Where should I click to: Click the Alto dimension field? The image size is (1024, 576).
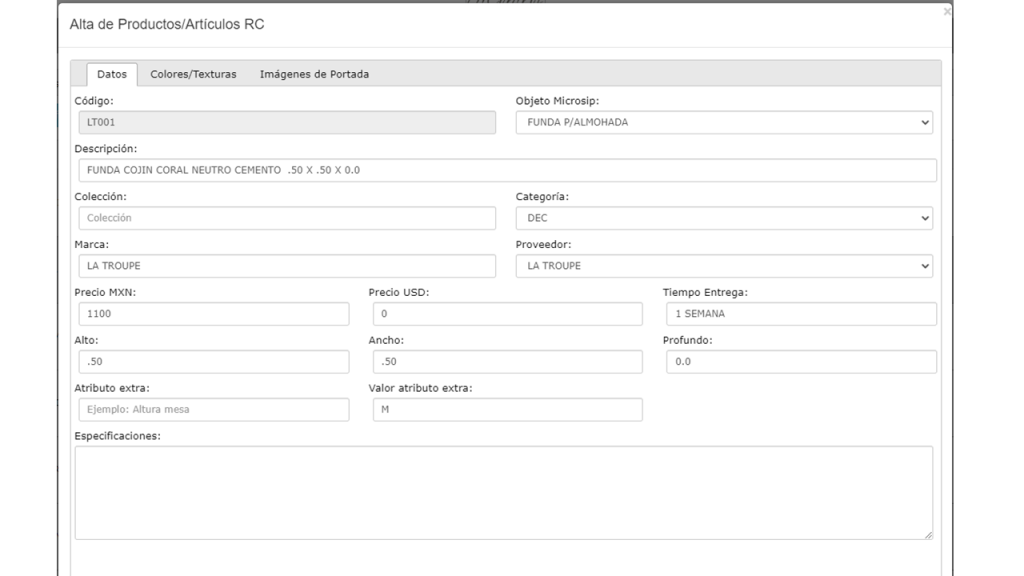coord(212,362)
